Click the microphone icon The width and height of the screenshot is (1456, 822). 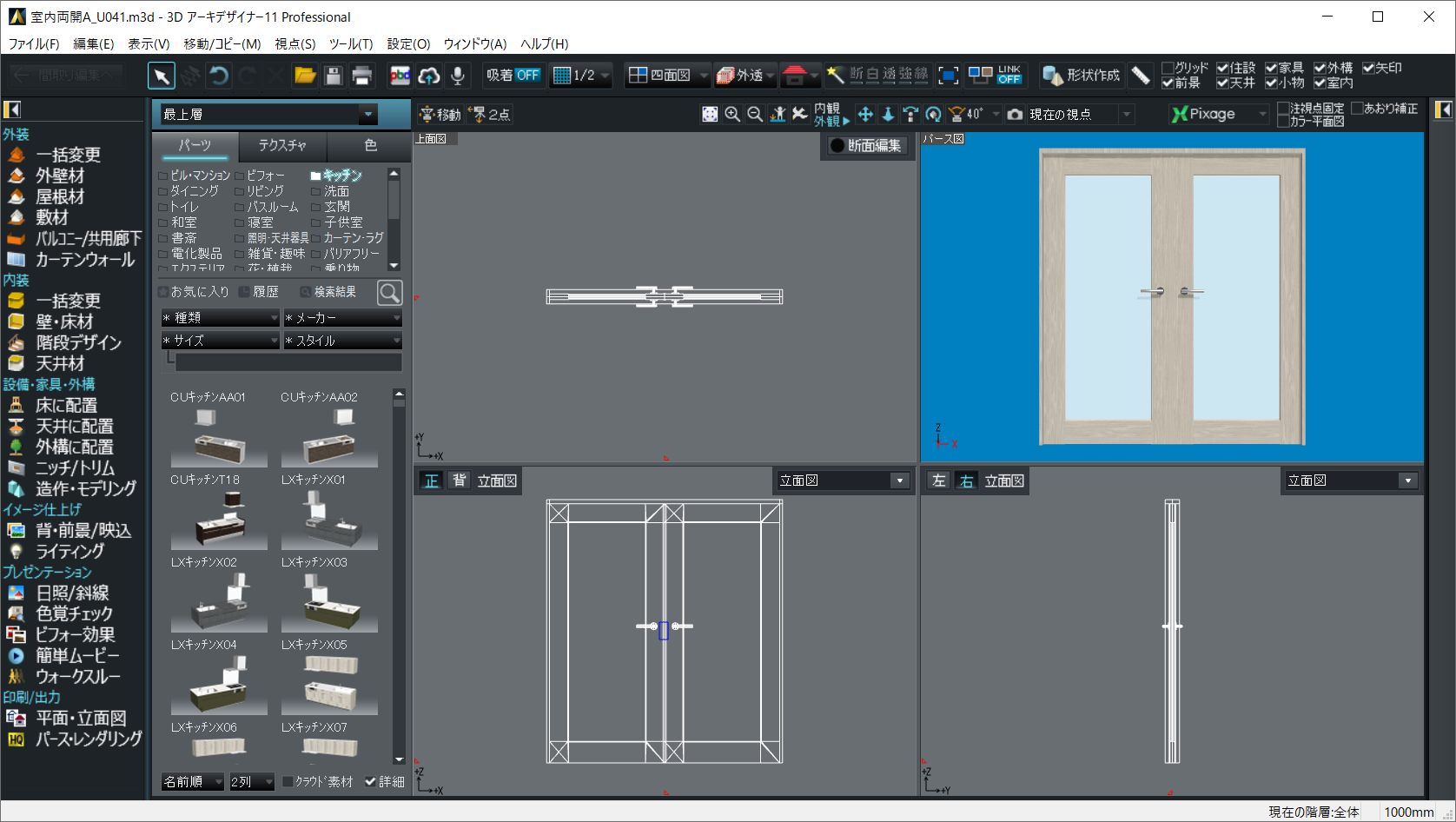click(457, 76)
